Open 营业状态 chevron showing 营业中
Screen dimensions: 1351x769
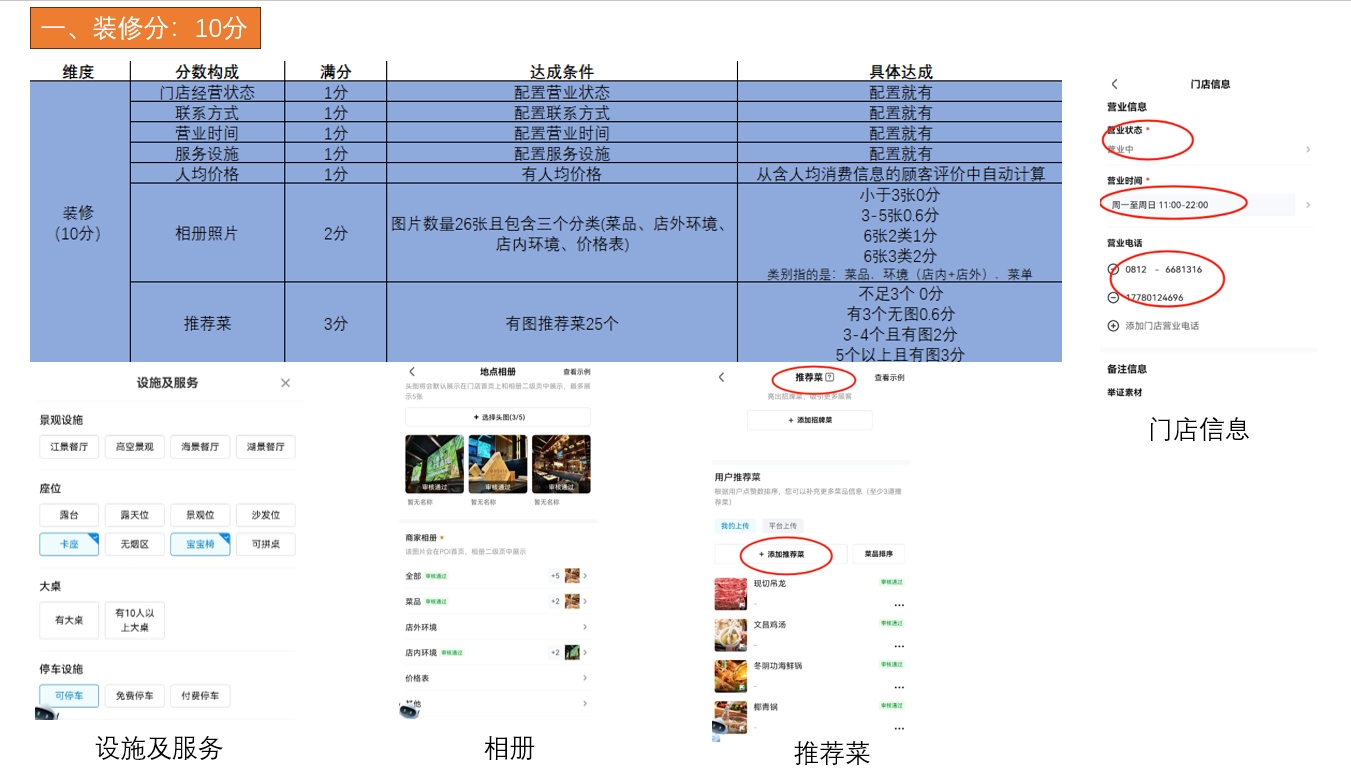click(x=1308, y=149)
